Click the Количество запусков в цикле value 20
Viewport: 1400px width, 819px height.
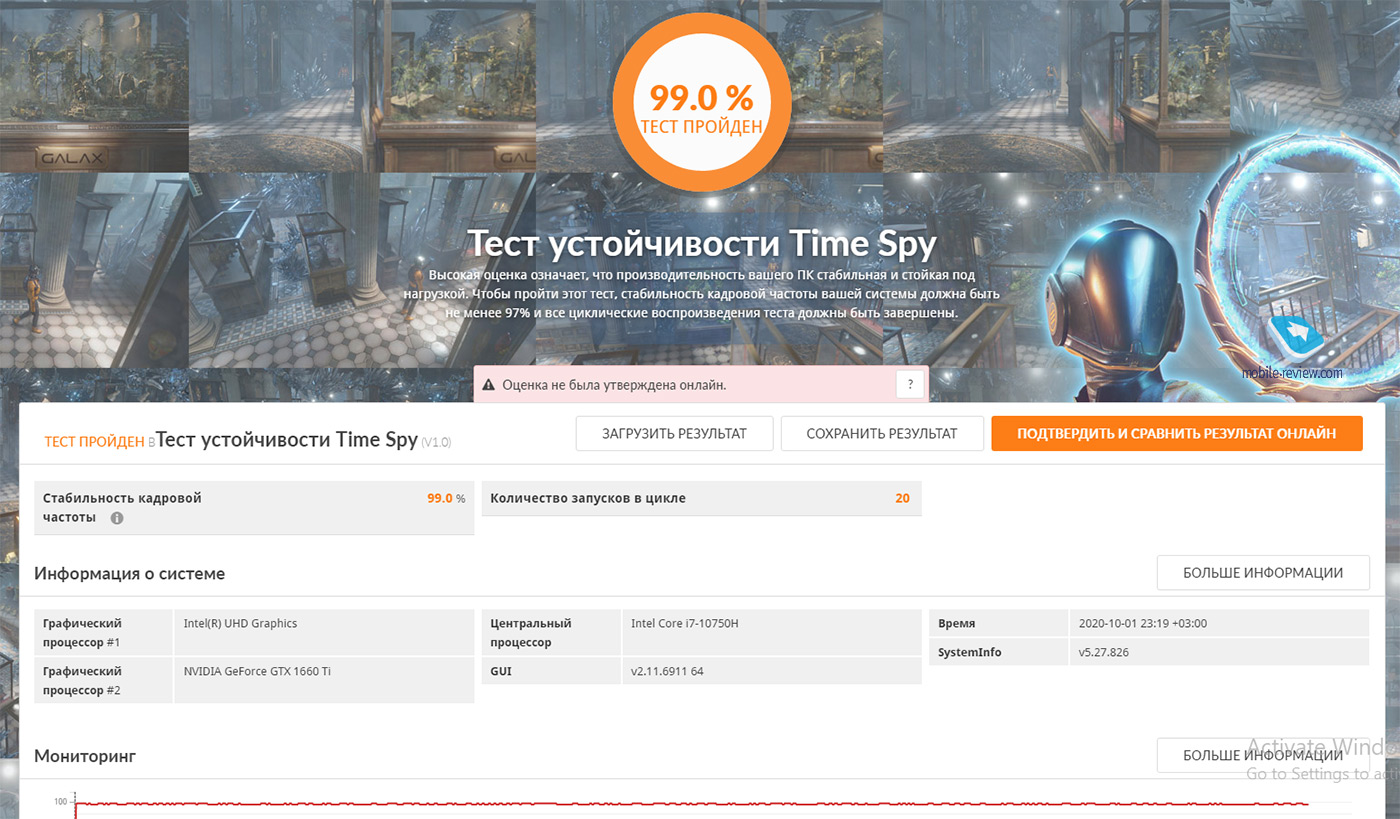(902, 498)
